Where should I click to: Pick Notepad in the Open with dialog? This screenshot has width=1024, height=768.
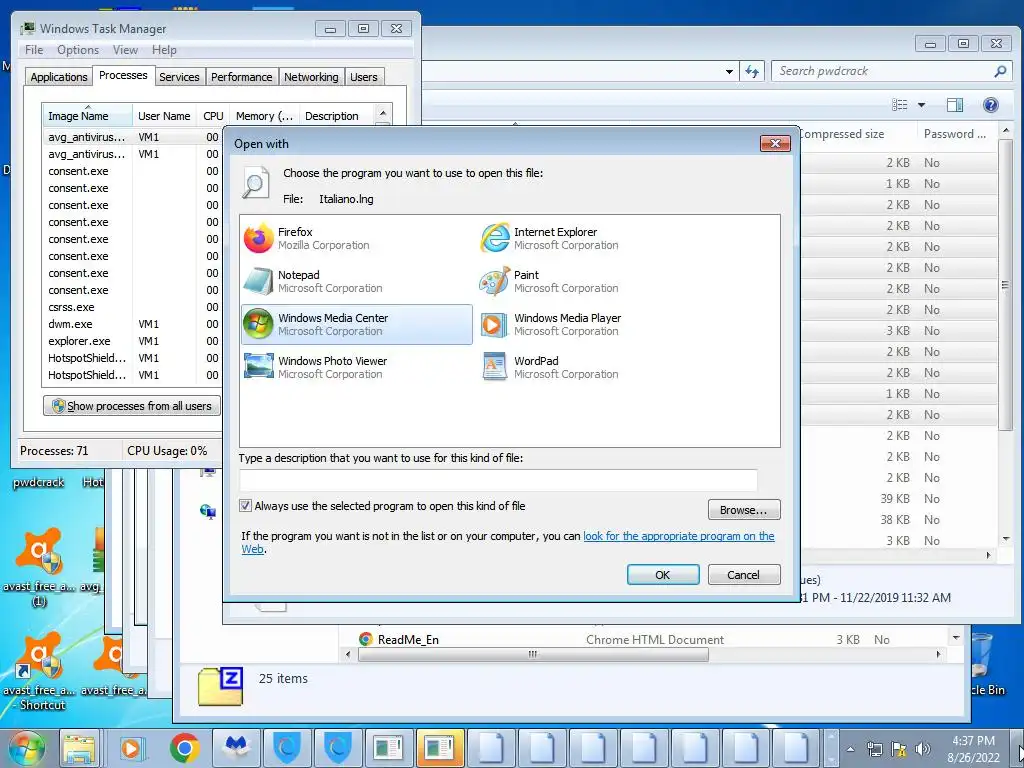click(357, 281)
